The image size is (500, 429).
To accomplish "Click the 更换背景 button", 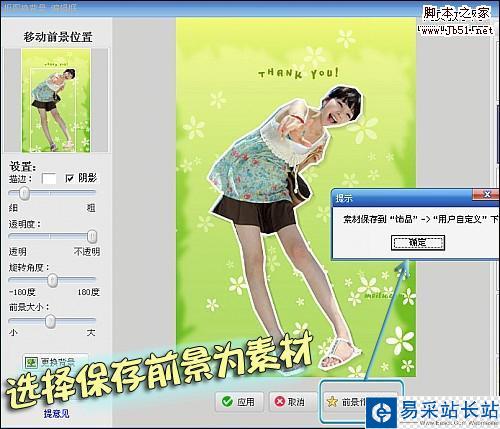I will point(55,362).
